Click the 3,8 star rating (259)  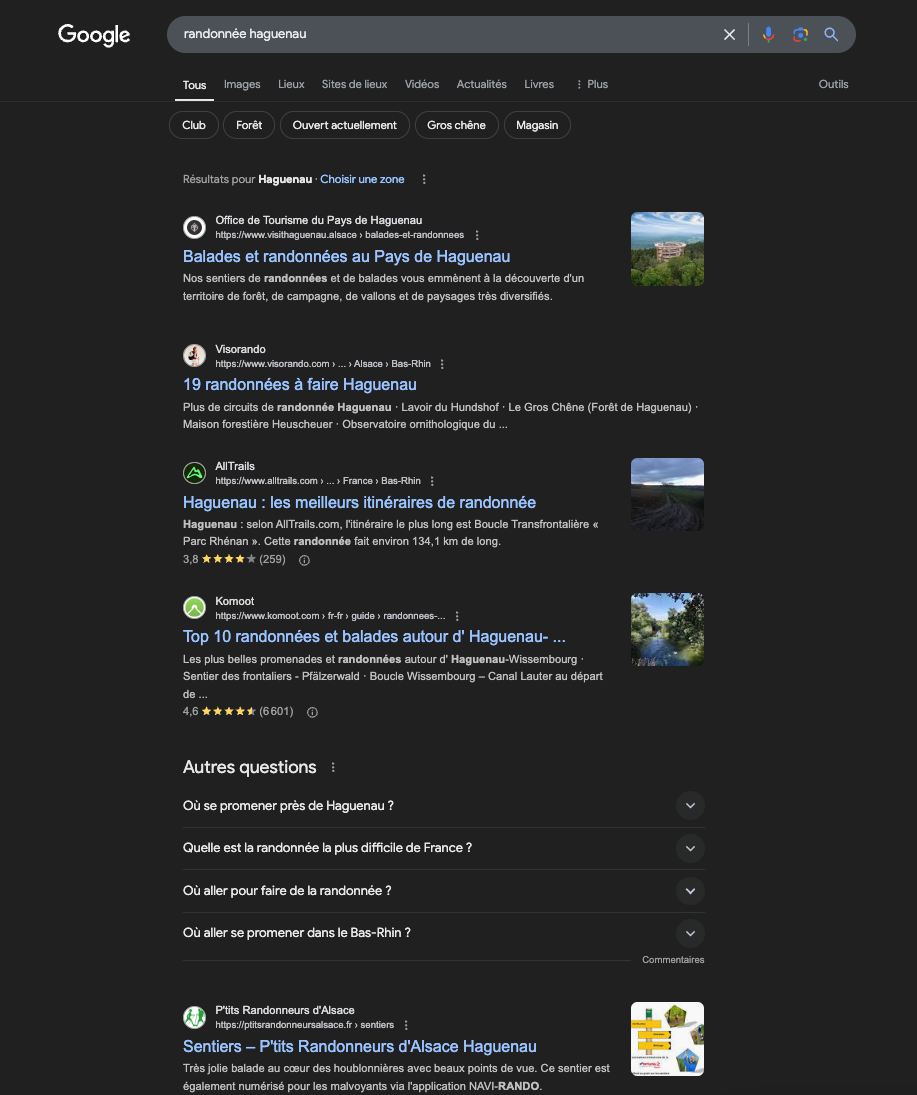(x=234, y=559)
